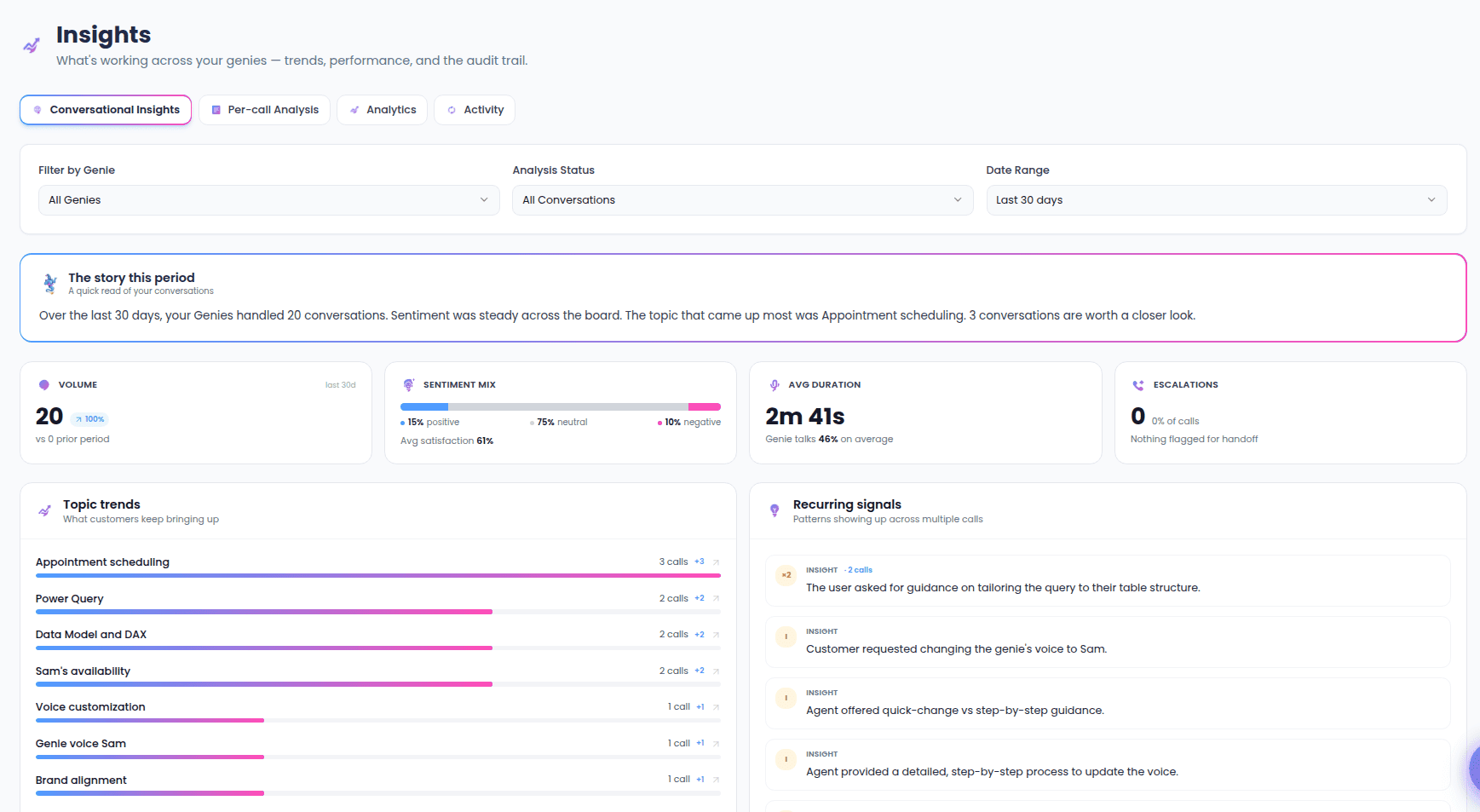Open the Sam's availability topic

[x=378, y=675]
